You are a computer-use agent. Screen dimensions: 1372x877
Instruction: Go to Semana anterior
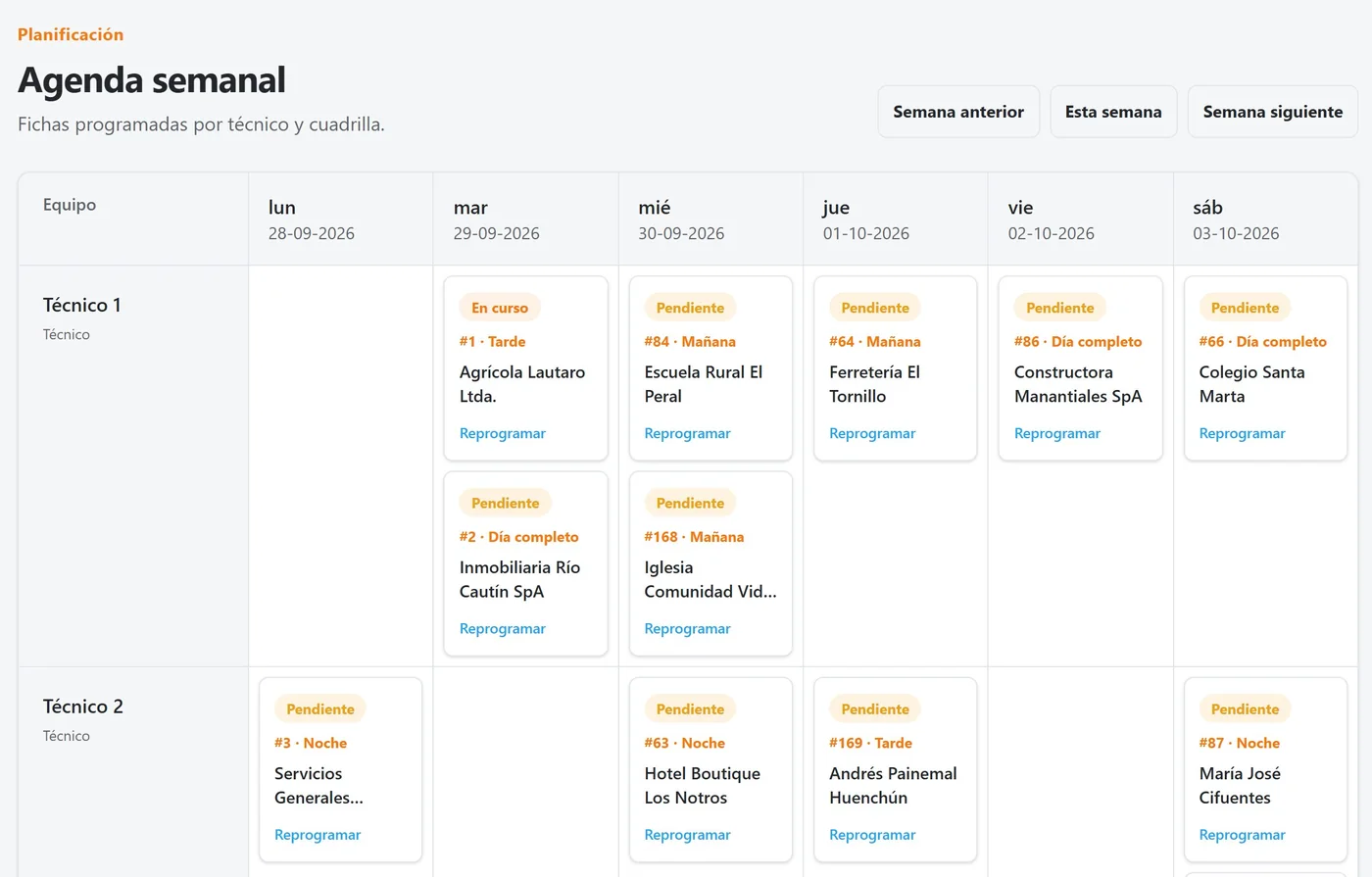tap(958, 112)
